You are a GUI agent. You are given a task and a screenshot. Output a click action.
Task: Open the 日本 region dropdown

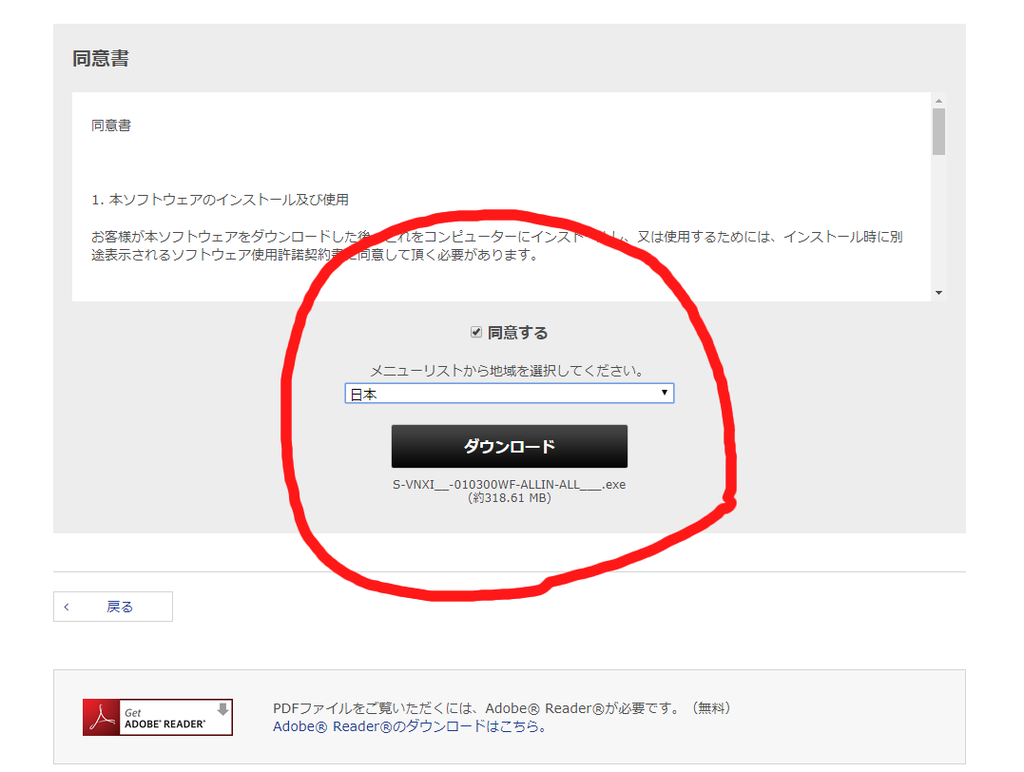(x=509, y=393)
